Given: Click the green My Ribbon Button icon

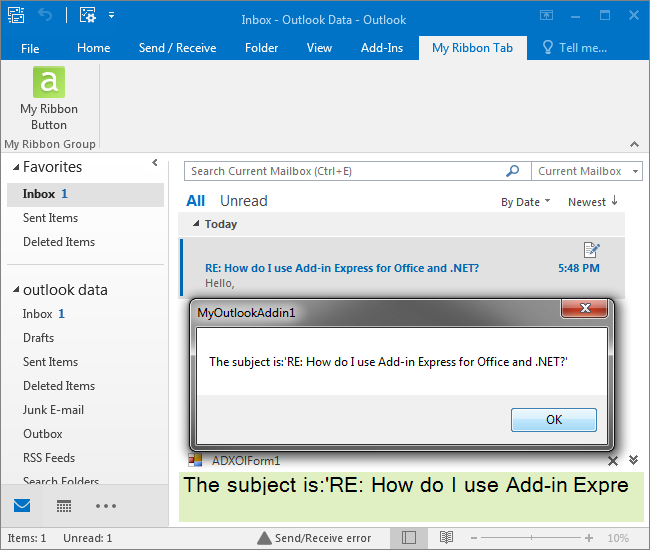Looking at the screenshot, I should (x=49, y=82).
